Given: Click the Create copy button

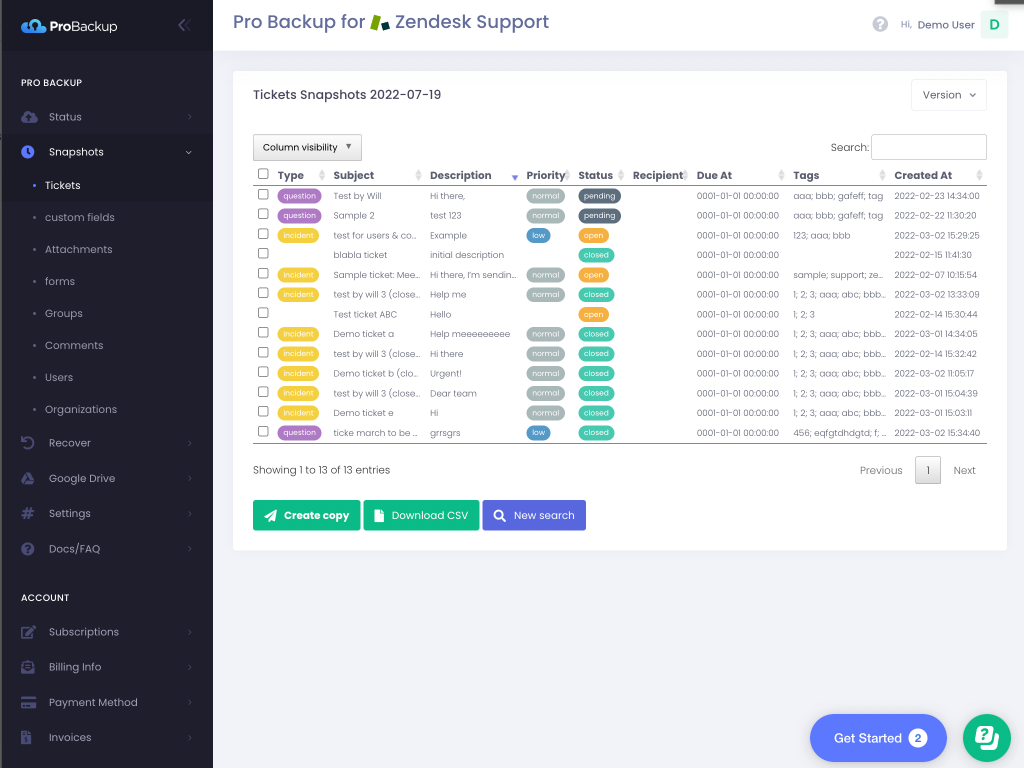Looking at the screenshot, I should [x=306, y=515].
